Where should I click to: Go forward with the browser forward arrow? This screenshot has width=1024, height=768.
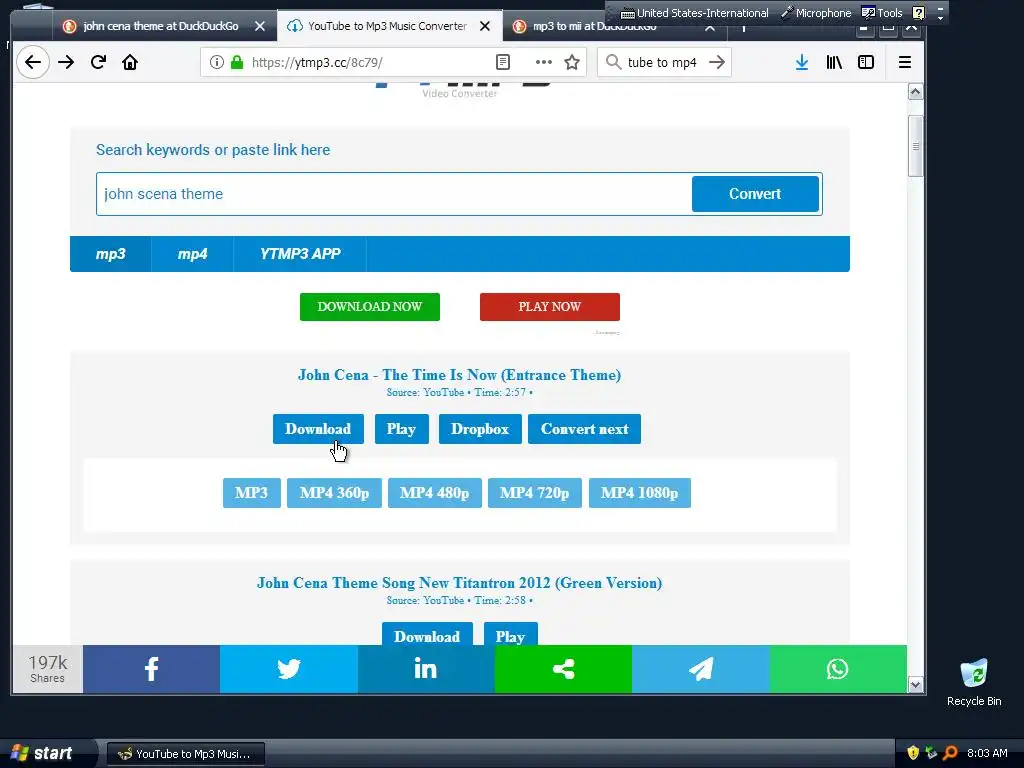coord(66,62)
